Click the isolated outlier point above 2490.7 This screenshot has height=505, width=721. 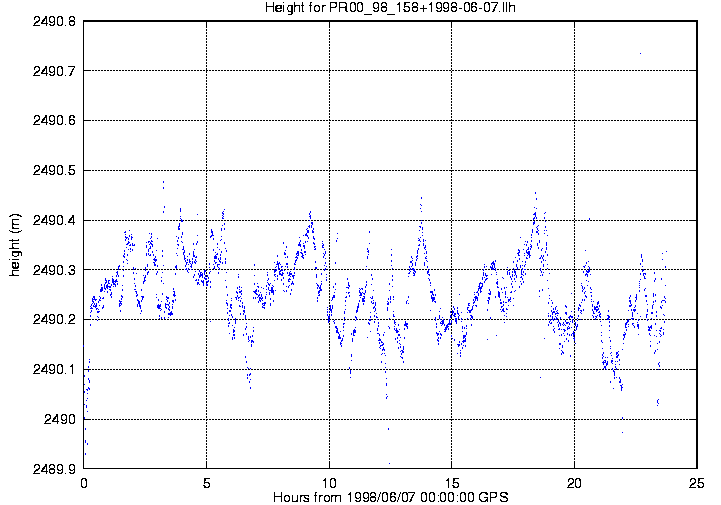[x=639, y=53]
